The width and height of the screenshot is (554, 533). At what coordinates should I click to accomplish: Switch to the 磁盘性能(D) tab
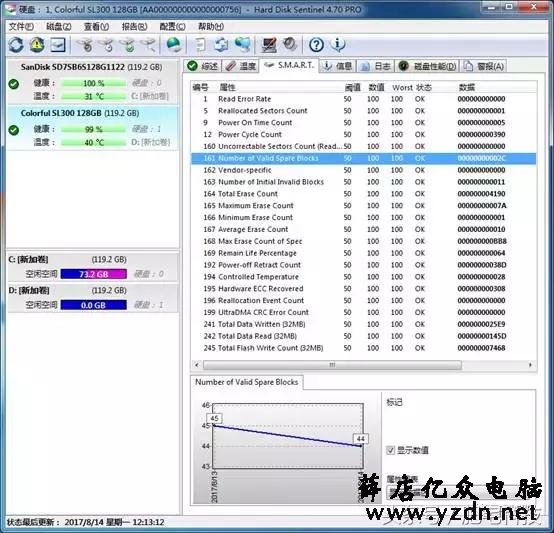click(427, 66)
